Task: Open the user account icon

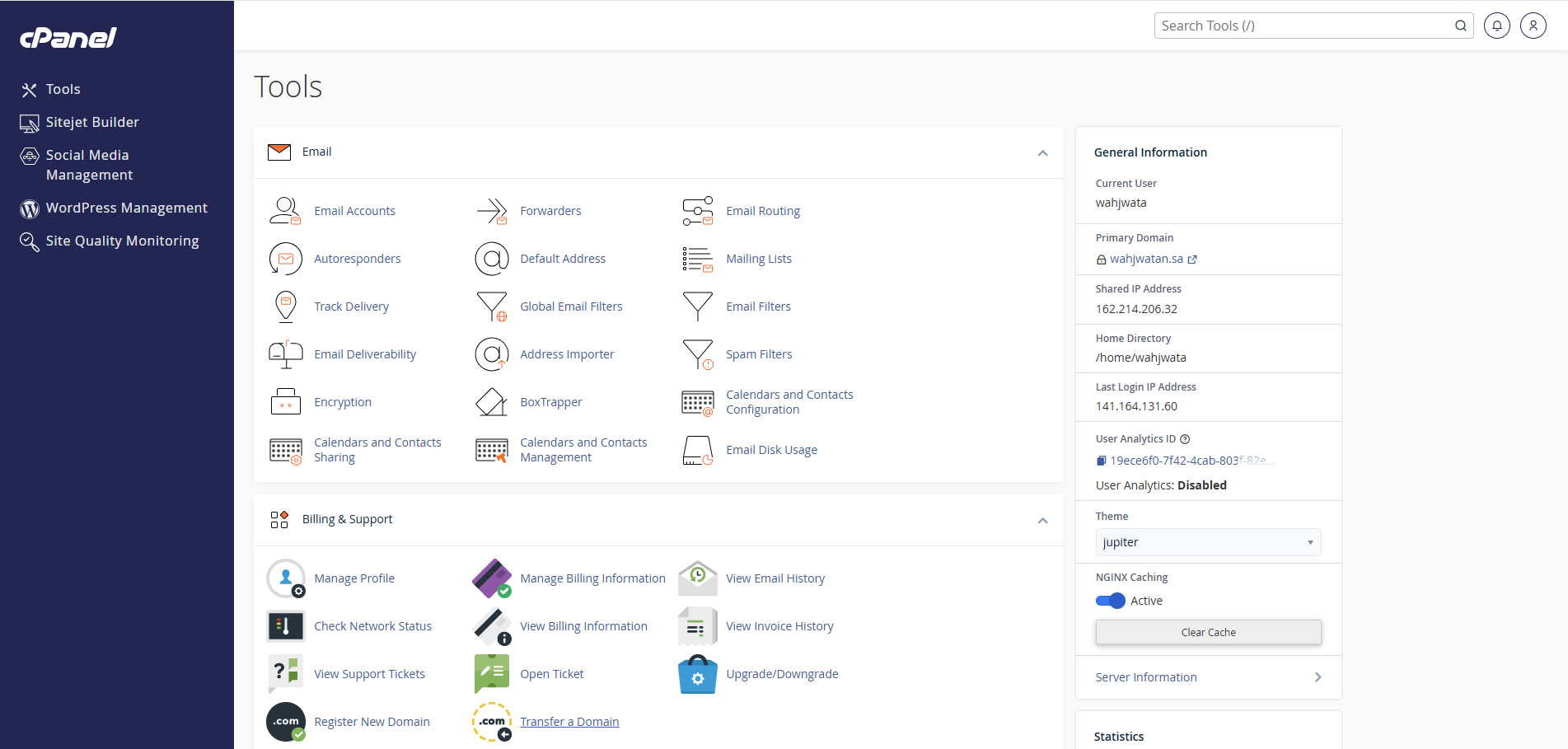Action: 1533,26
